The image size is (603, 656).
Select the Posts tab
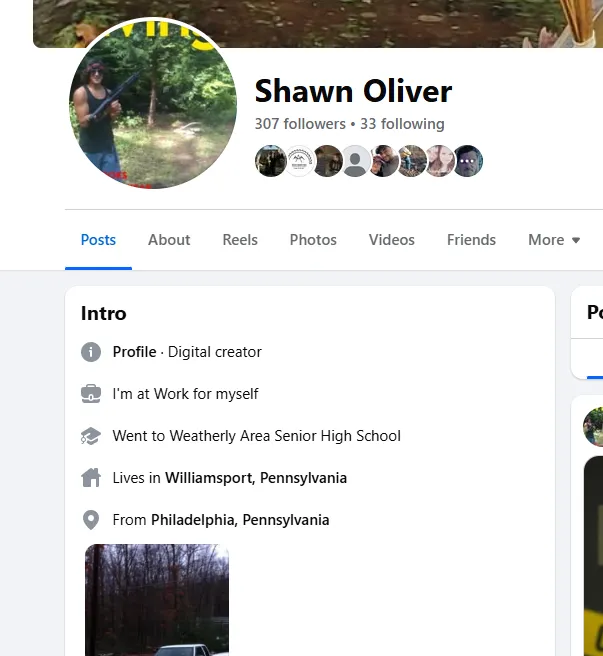pos(98,240)
